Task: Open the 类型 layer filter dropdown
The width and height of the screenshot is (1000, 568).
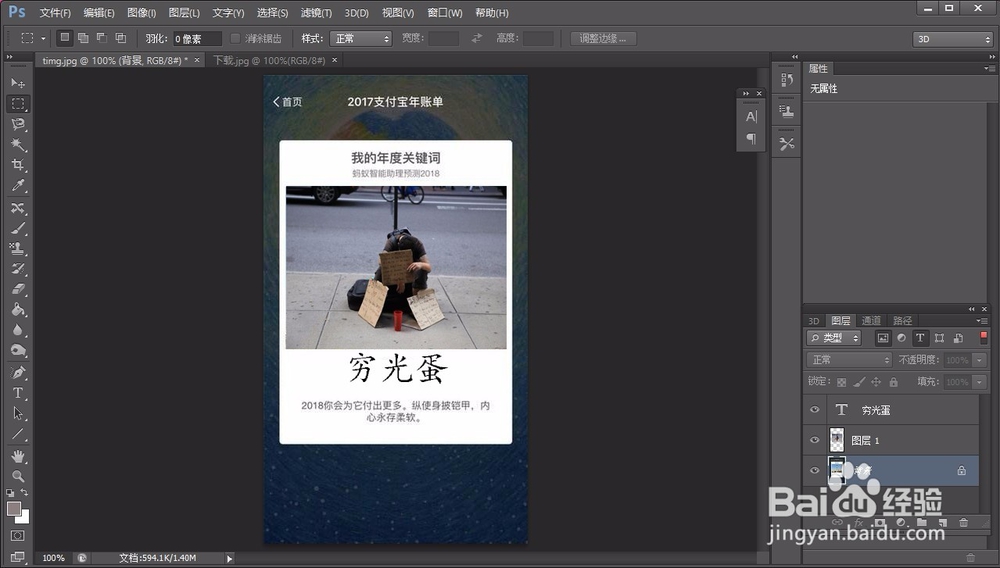Action: [834, 338]
